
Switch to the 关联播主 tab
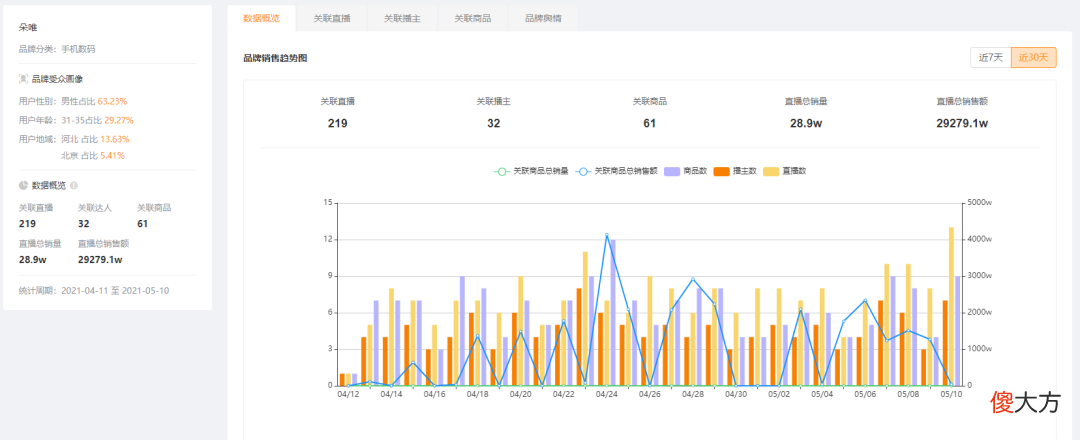402,19
